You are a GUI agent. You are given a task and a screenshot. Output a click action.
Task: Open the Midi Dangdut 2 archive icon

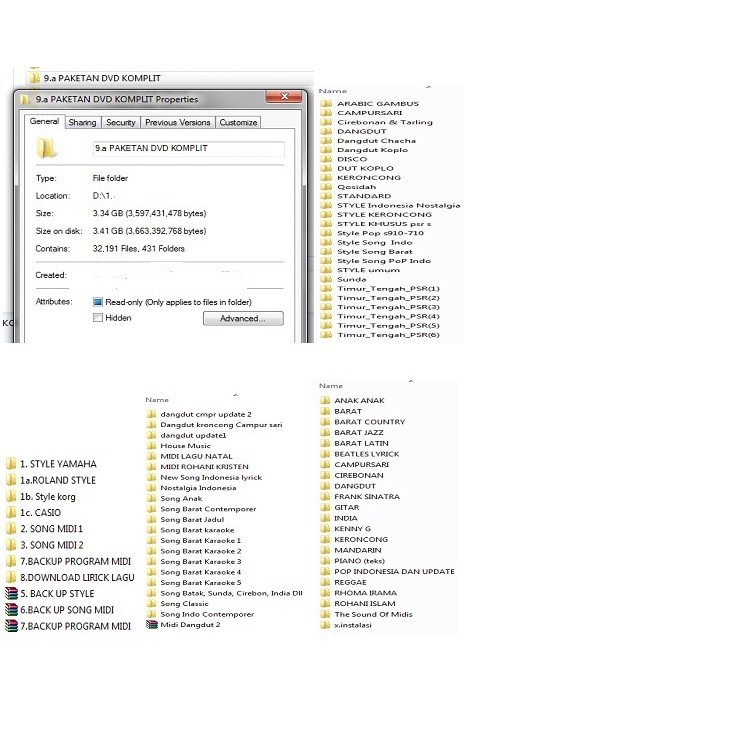click(151, 625)
